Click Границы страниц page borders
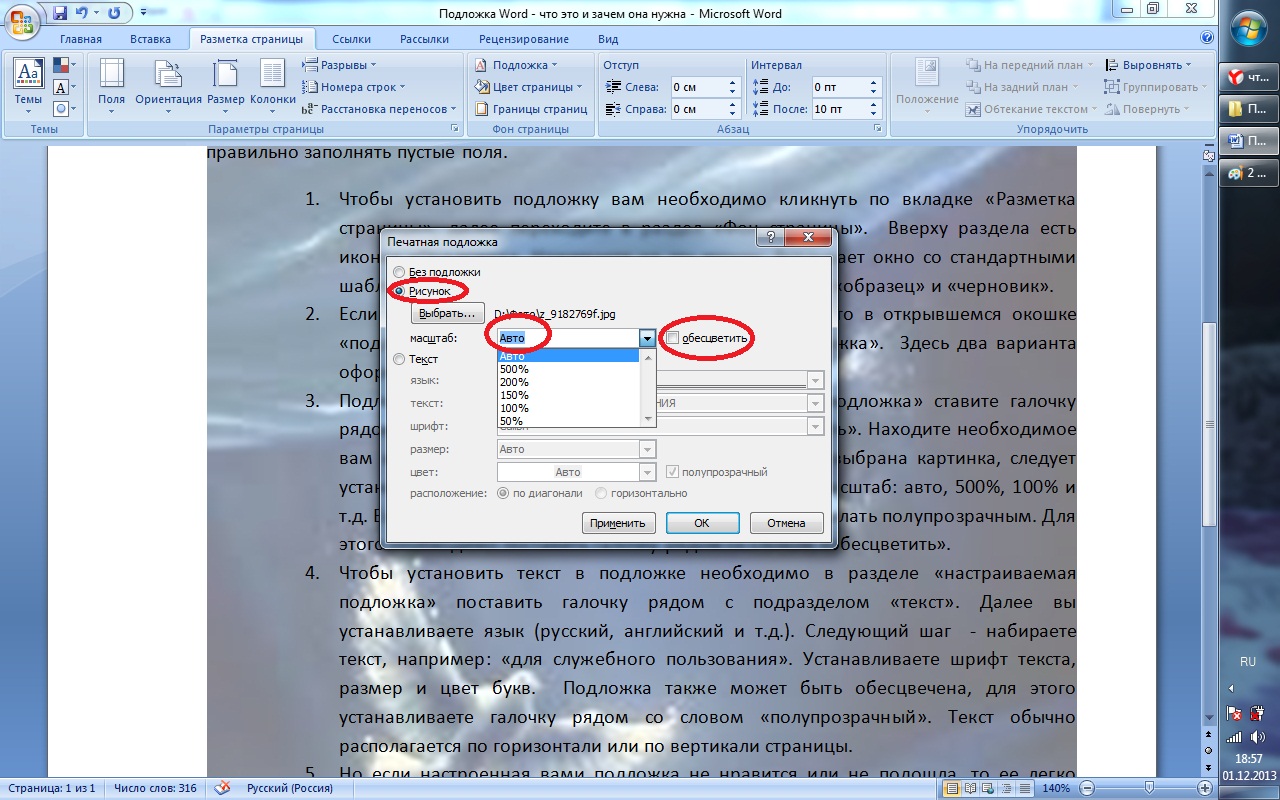1280x800 pixels. pos(531,109)
